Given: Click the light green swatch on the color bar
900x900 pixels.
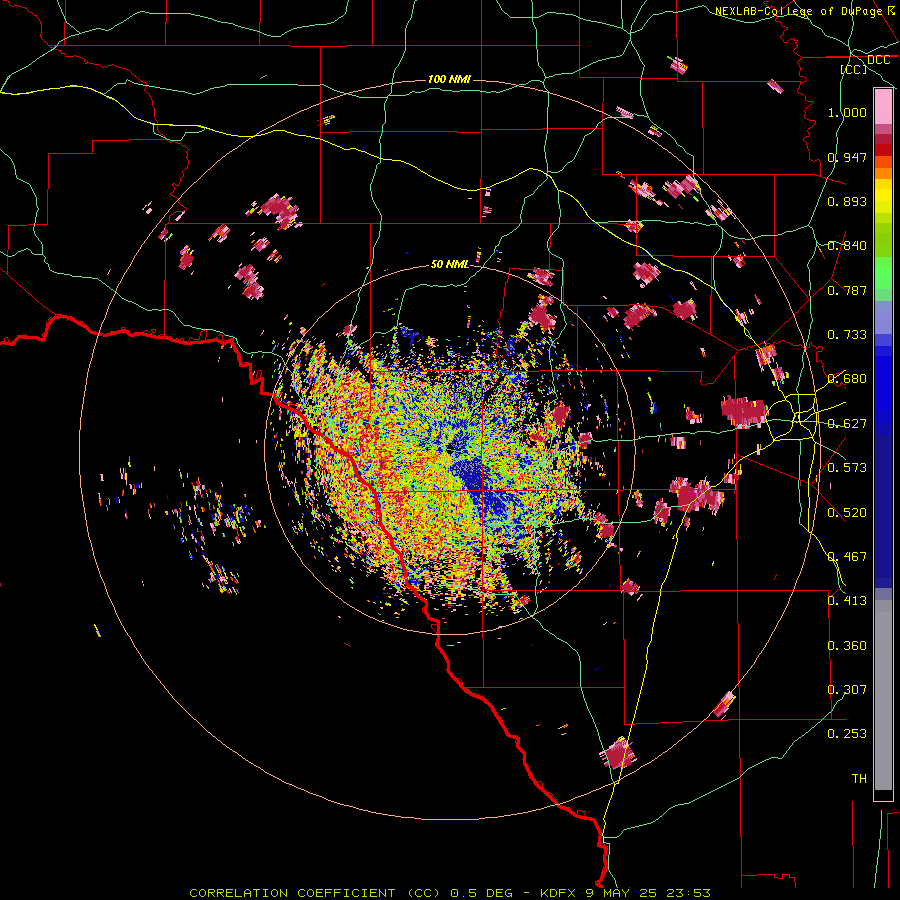Looking at the screenshot, I should tap(883, 273).
